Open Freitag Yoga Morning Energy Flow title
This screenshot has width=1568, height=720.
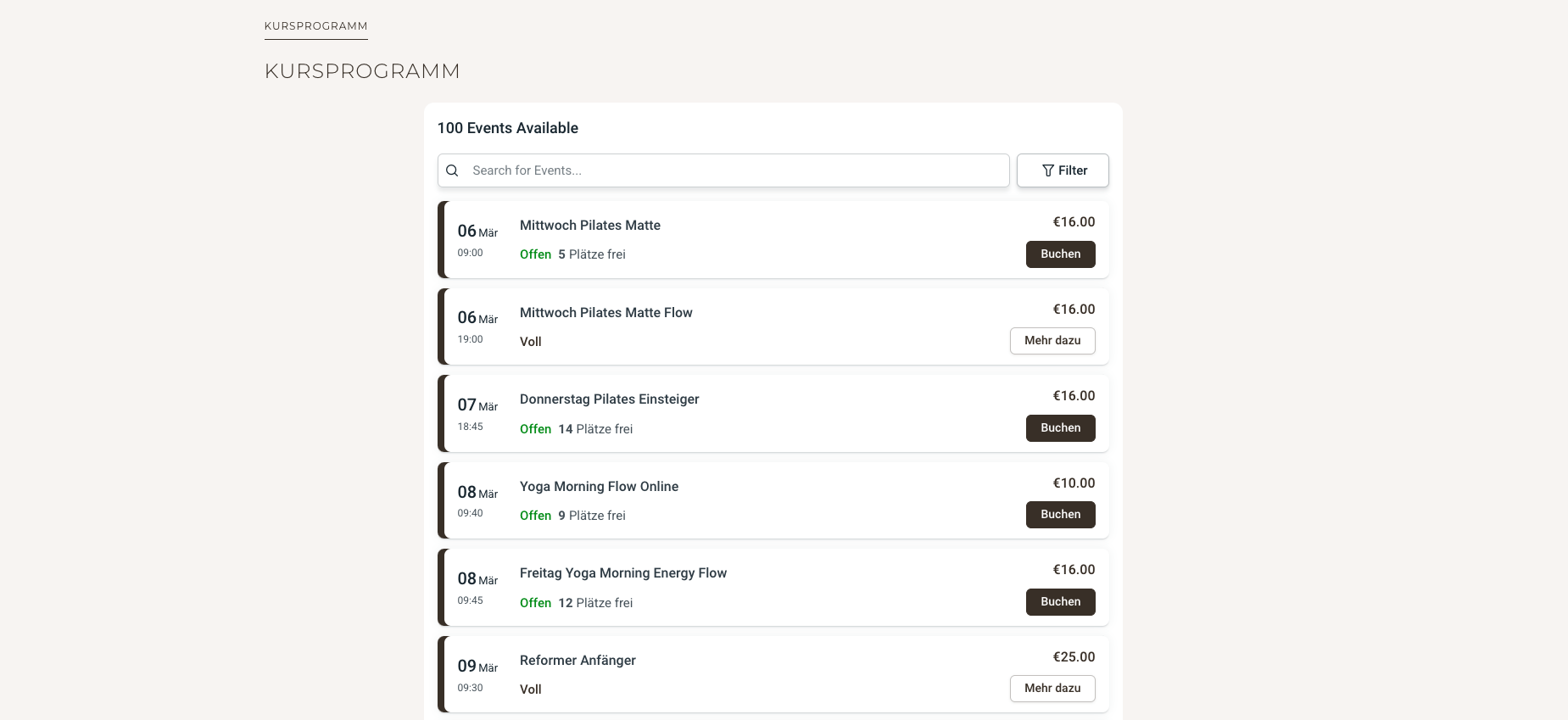(622, 573)
